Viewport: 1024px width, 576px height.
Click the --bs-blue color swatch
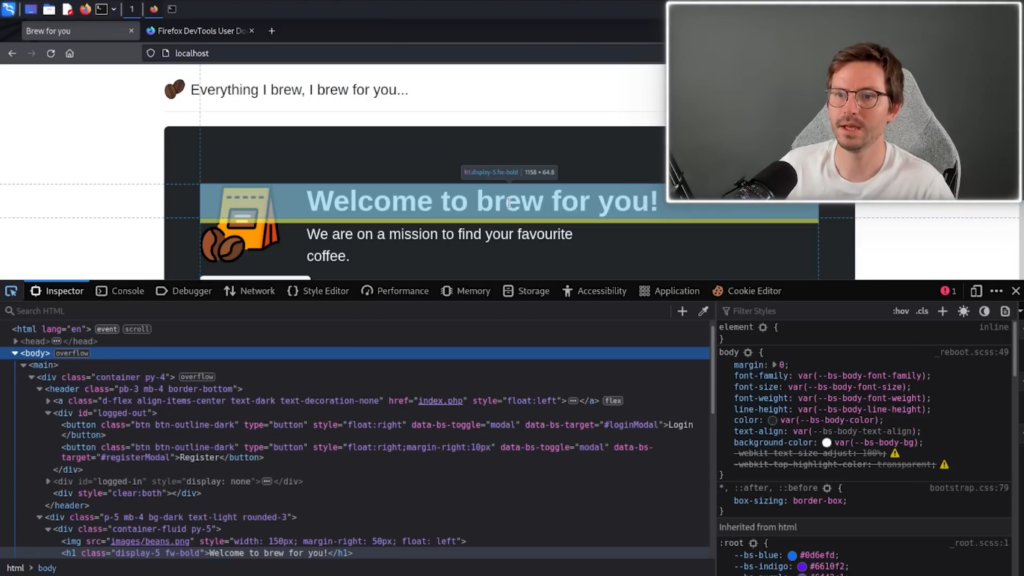792,554
